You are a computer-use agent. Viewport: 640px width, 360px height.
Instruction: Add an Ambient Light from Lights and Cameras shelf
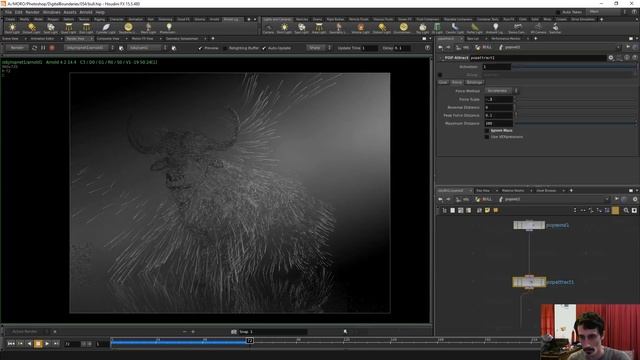click(495, 28)
